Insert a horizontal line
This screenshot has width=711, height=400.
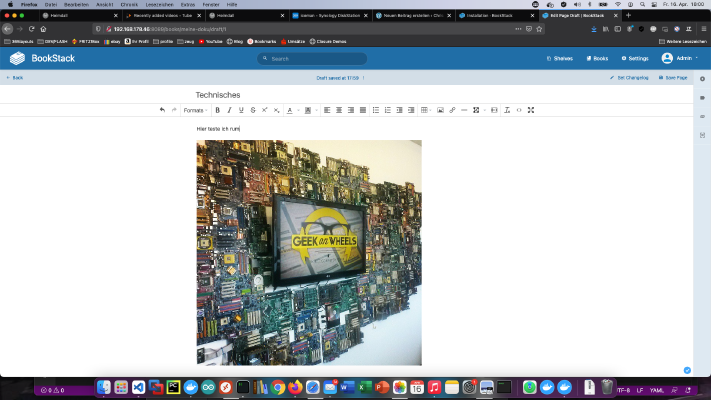(464, 110)
